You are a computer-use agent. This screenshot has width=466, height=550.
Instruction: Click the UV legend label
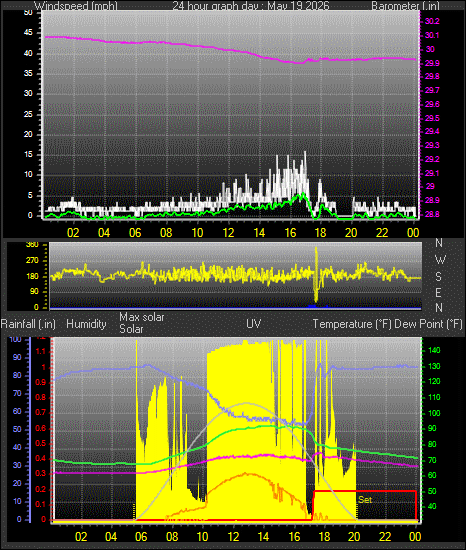pos(254,323)
